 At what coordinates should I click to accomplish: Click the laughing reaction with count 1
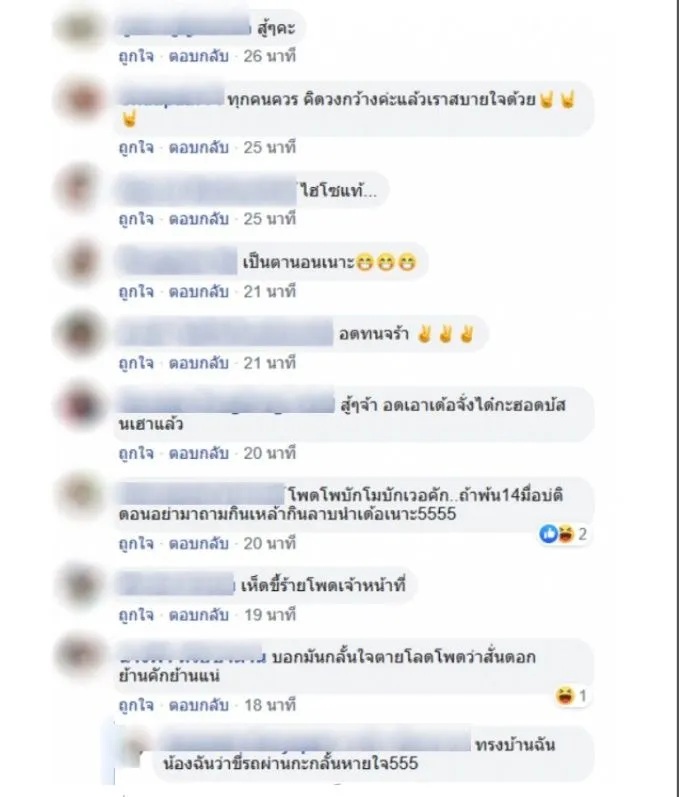(x=572, y=695)
